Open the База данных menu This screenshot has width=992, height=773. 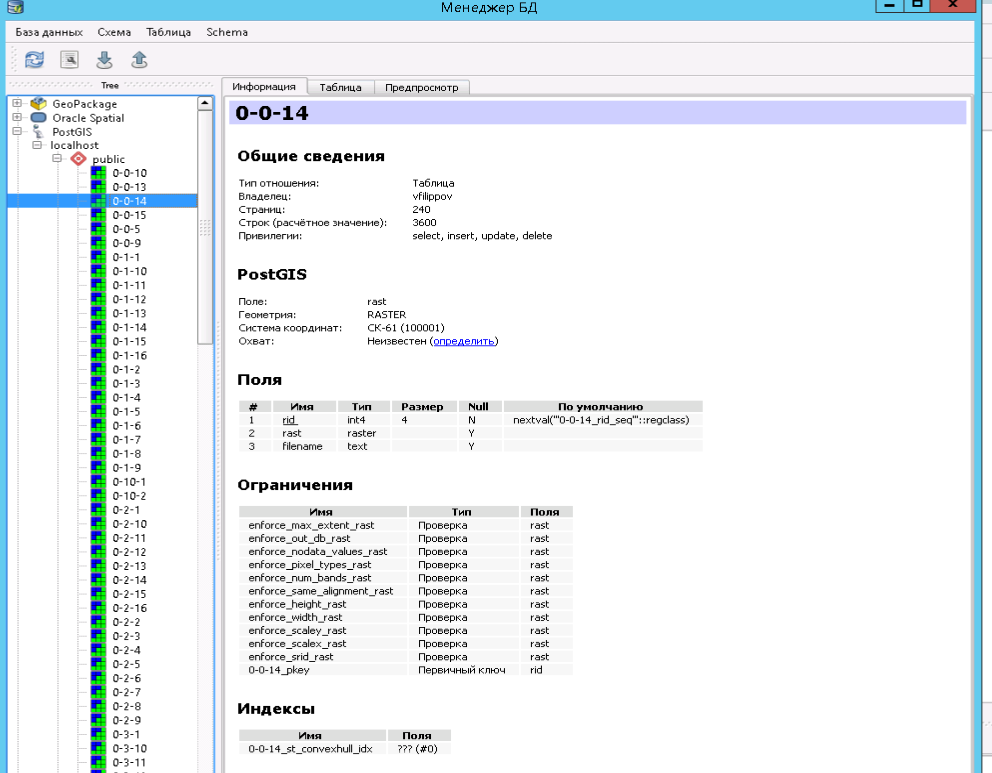coord(49,32)
